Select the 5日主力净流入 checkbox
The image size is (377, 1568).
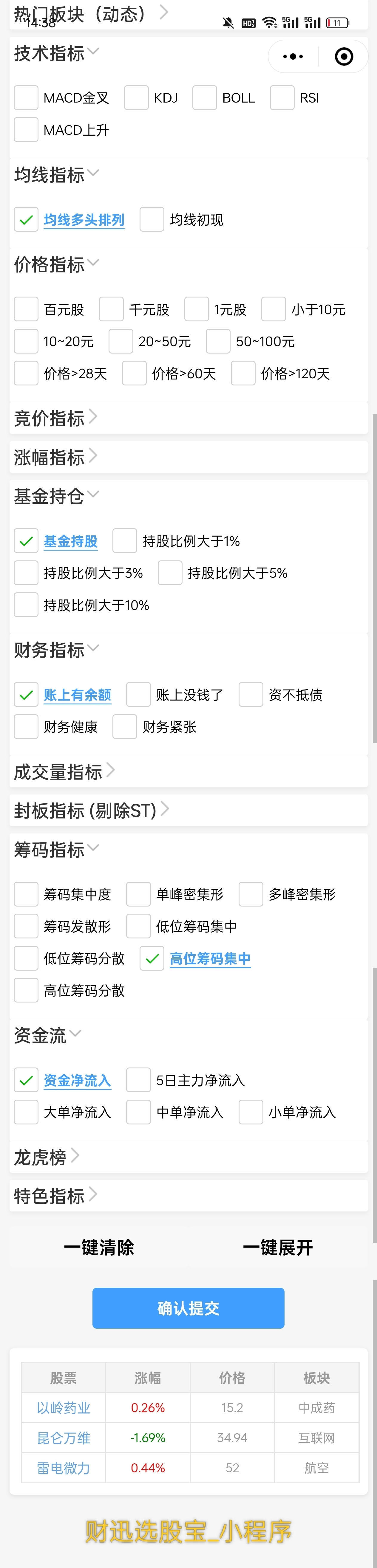coord(138,1080)
